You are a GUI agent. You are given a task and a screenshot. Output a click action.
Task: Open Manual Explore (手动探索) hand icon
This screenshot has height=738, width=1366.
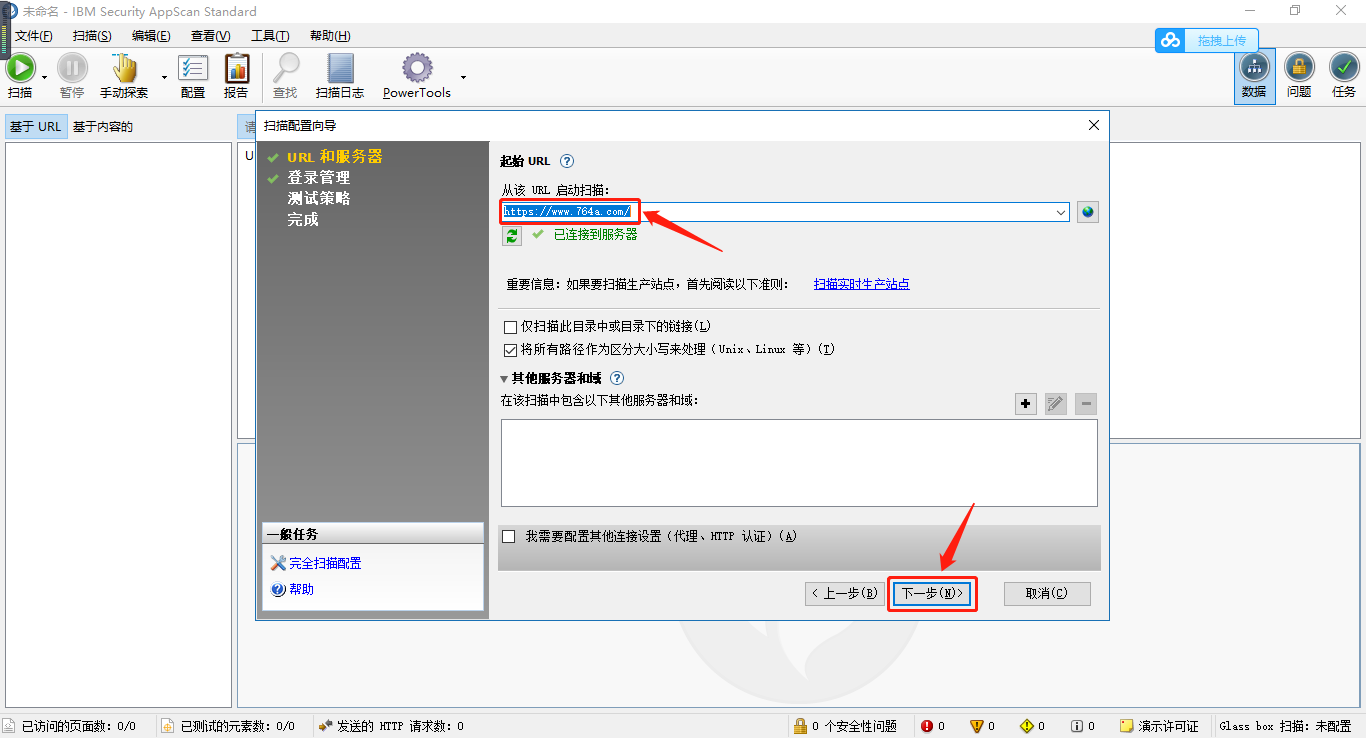tap(124, 68)
